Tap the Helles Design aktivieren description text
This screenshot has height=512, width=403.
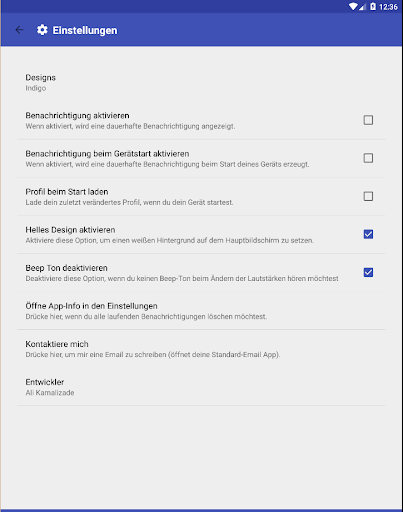pos(170,240)
